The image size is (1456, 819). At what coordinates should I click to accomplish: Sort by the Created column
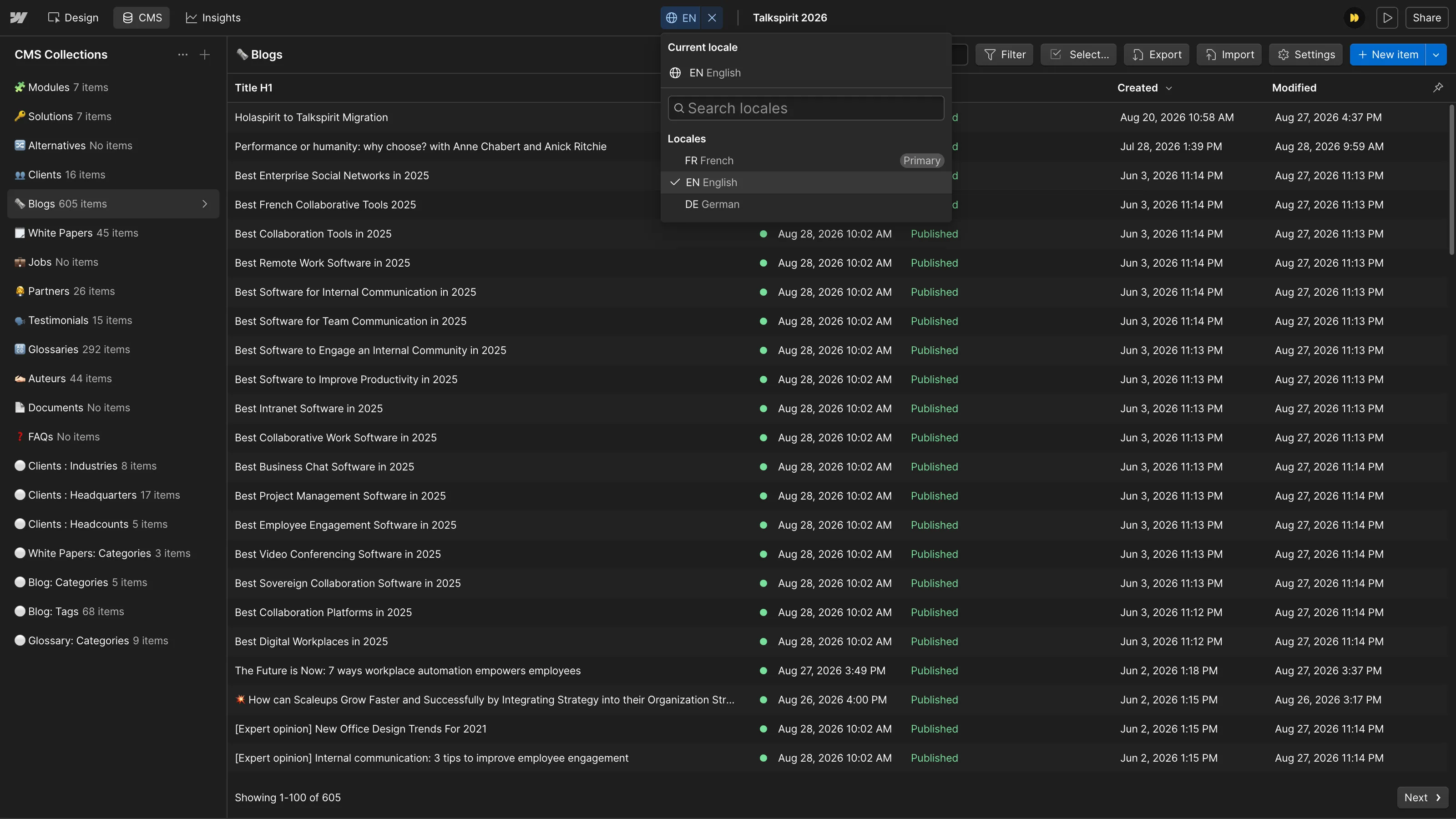tap(1145, 88)
